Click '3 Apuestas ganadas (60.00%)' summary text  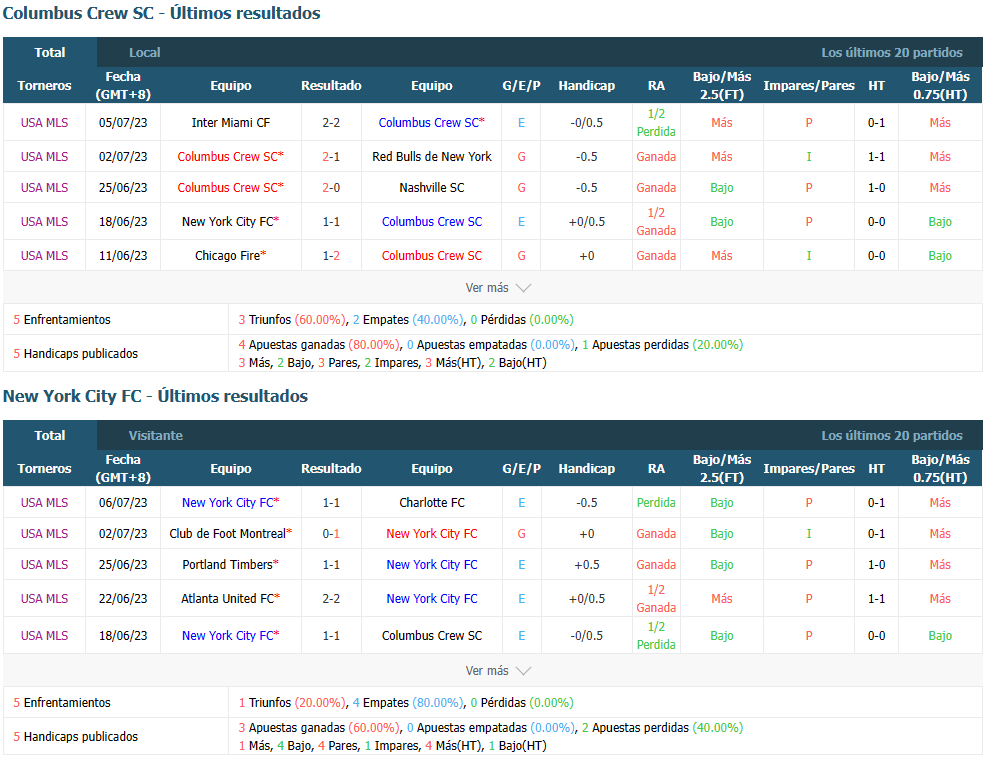point(319,728)
